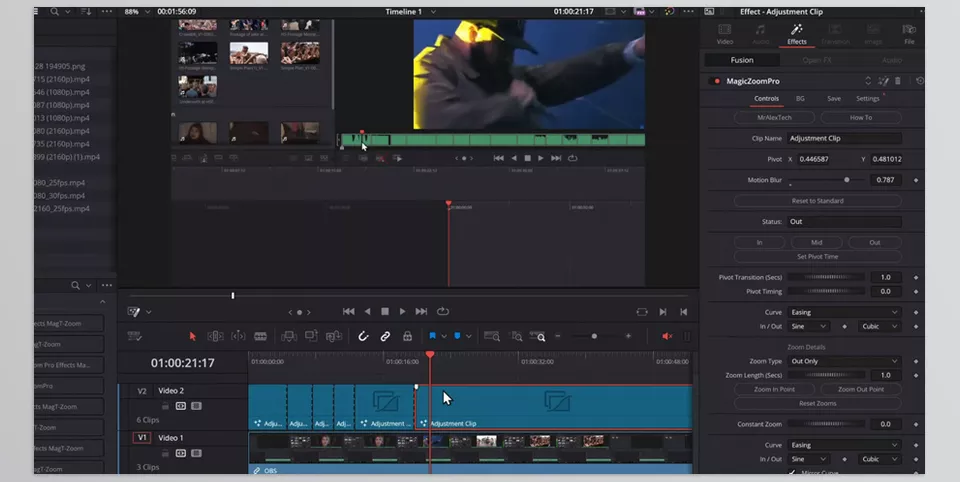This screenshot has width=960, height=482.
Task: Open the BG tab of MagicZoomPro
Action: click(800, 99)
